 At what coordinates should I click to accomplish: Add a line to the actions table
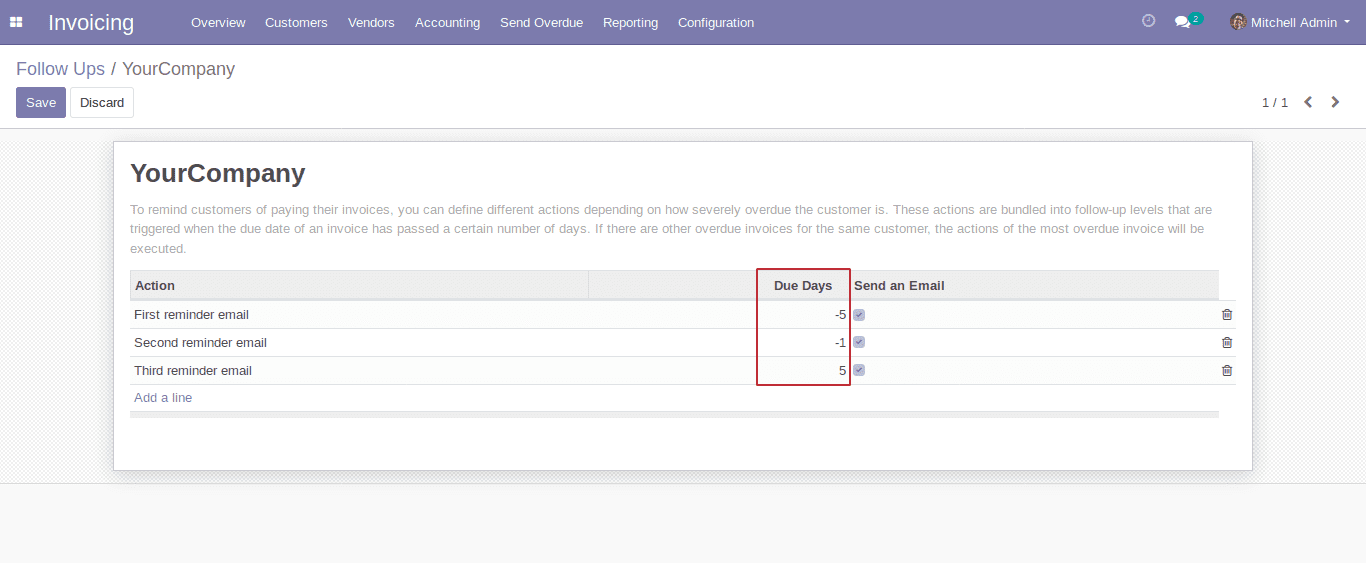(x=163, y=397)
